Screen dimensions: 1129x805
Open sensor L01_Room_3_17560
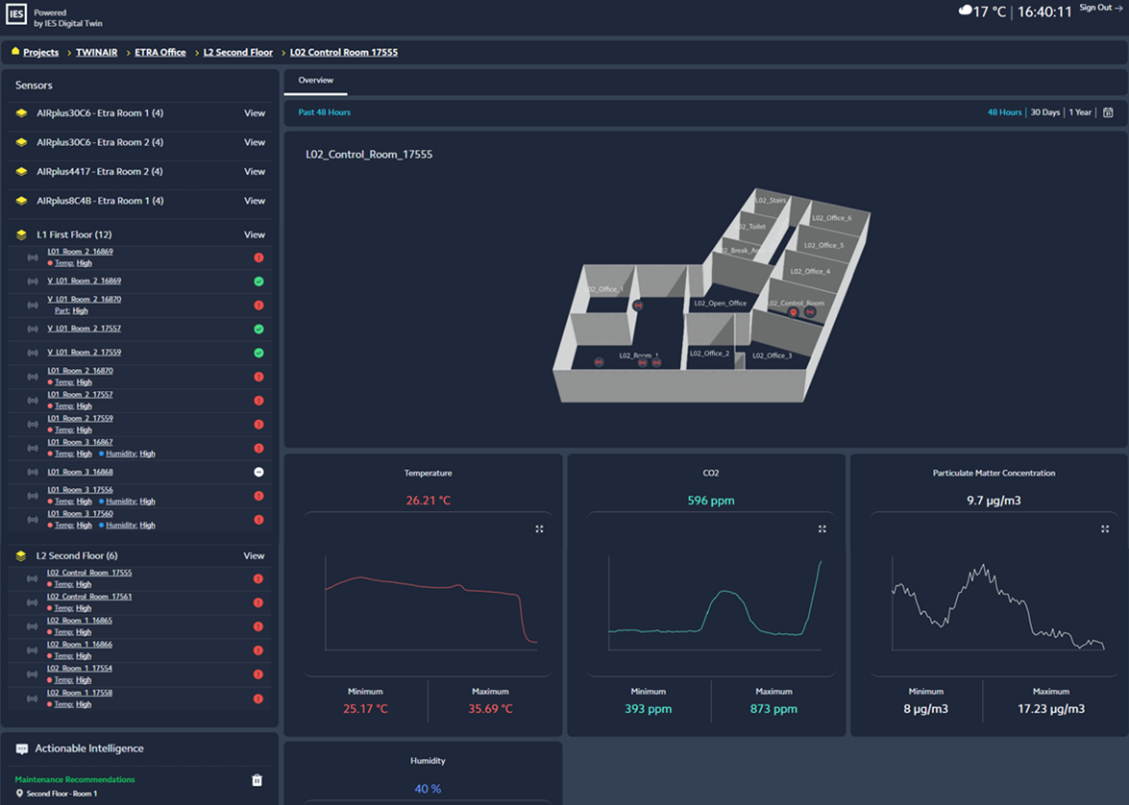80,513
